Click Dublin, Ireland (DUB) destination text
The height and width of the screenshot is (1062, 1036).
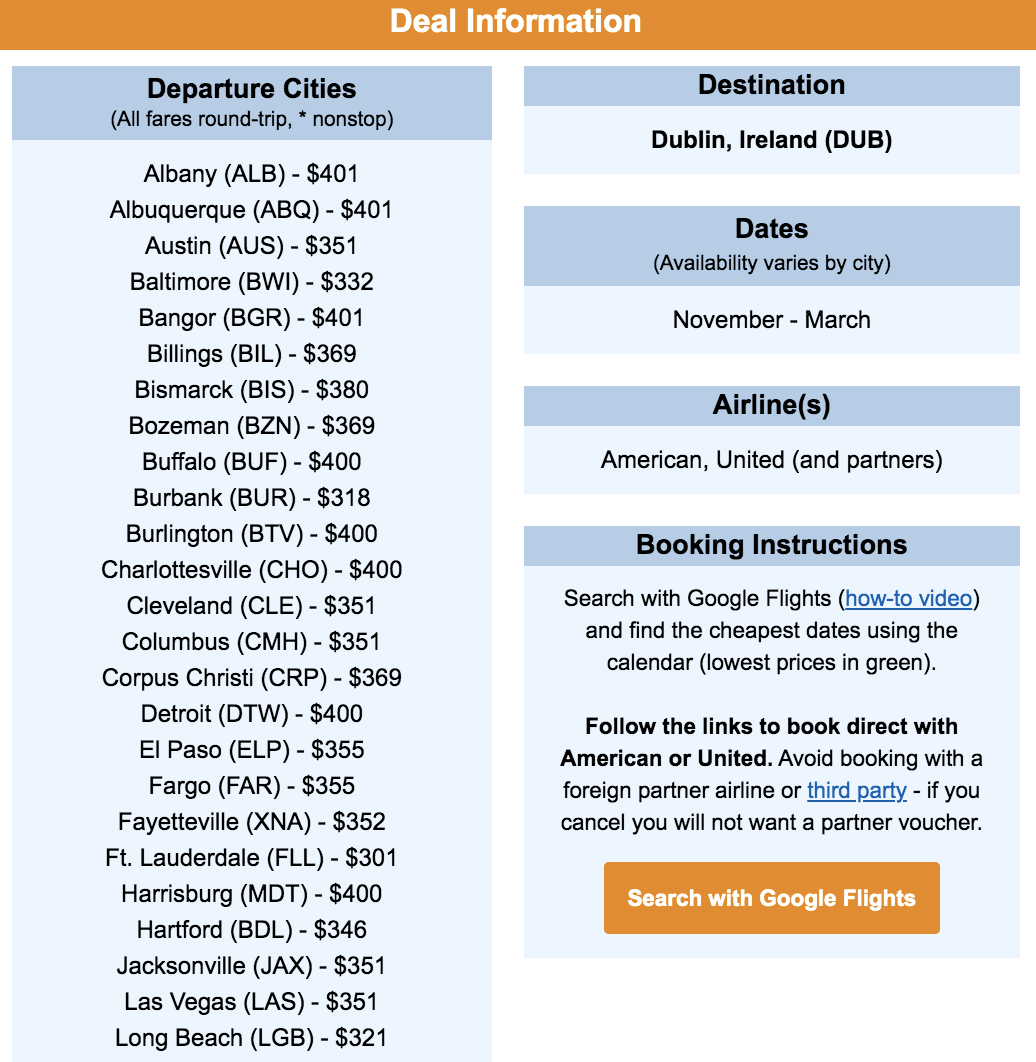point(771,140)
